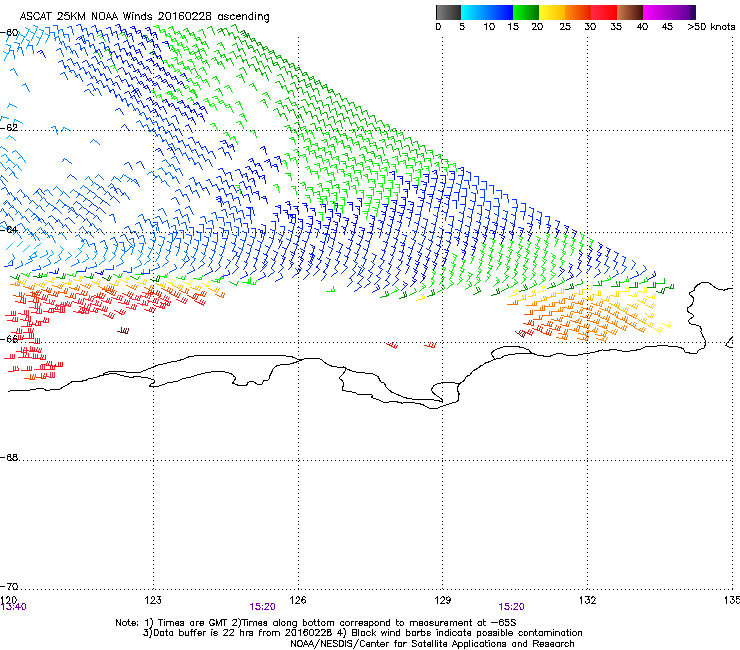Click the '25' legend scale label
Screen dimensions: 740x650
pos(565,27)
